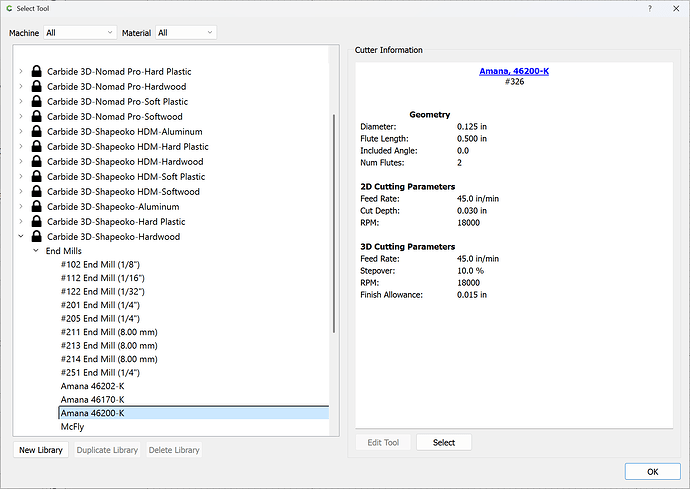Open the Material dropdown
The image size is (690, 489).
186,33
